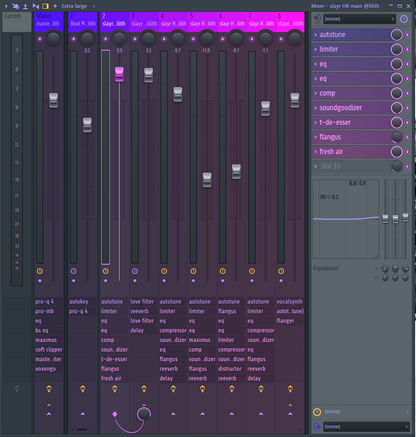Click the pink routing arrow at bottom of track 2
Viewport: 416px width, 437px height.
pyautogui.click(x=115, y=414)
